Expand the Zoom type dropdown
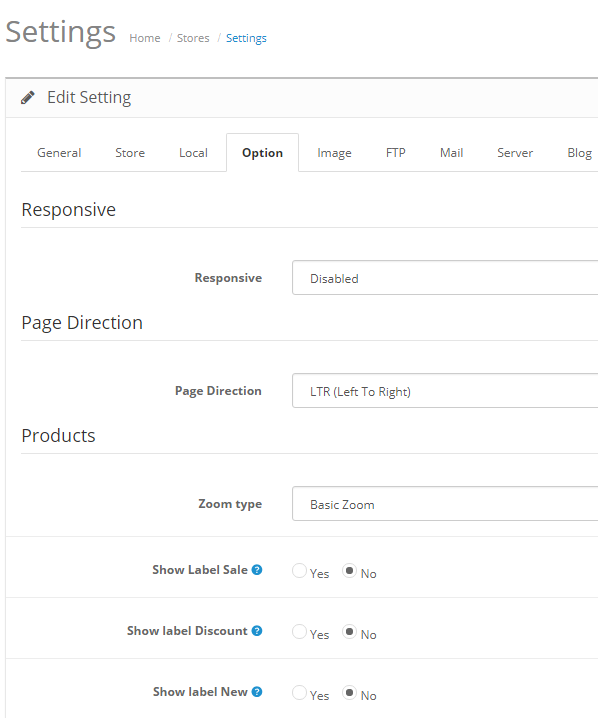 tap(445, 504)
